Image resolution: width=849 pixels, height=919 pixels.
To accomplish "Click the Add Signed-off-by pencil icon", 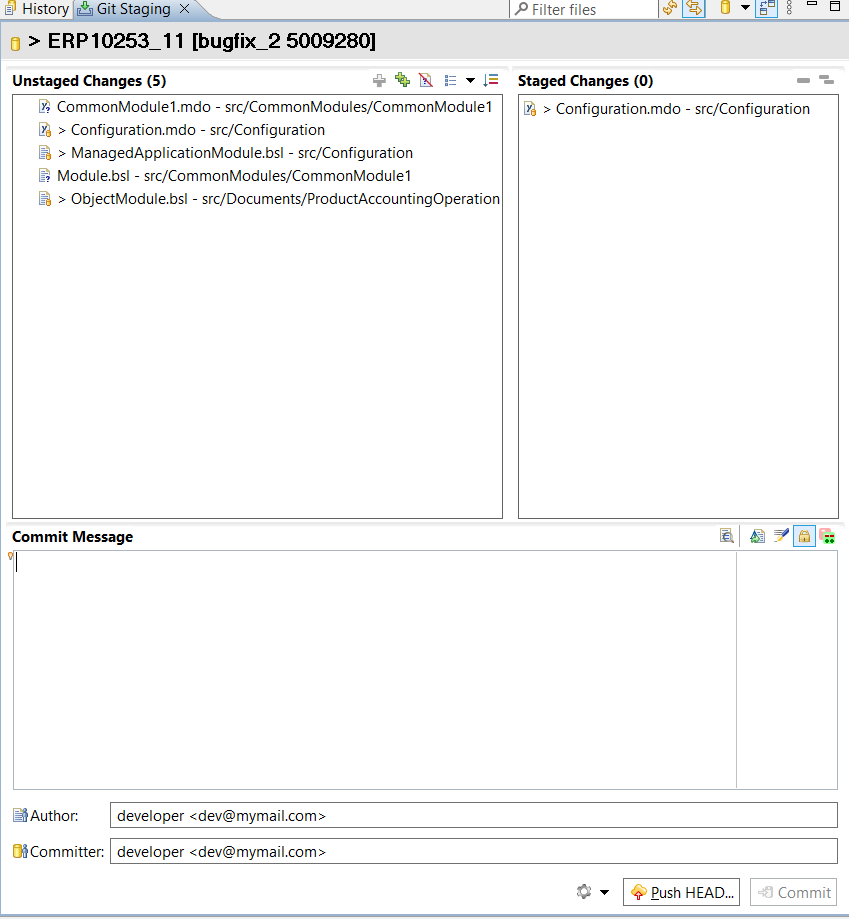I will [x=781, y=536].
